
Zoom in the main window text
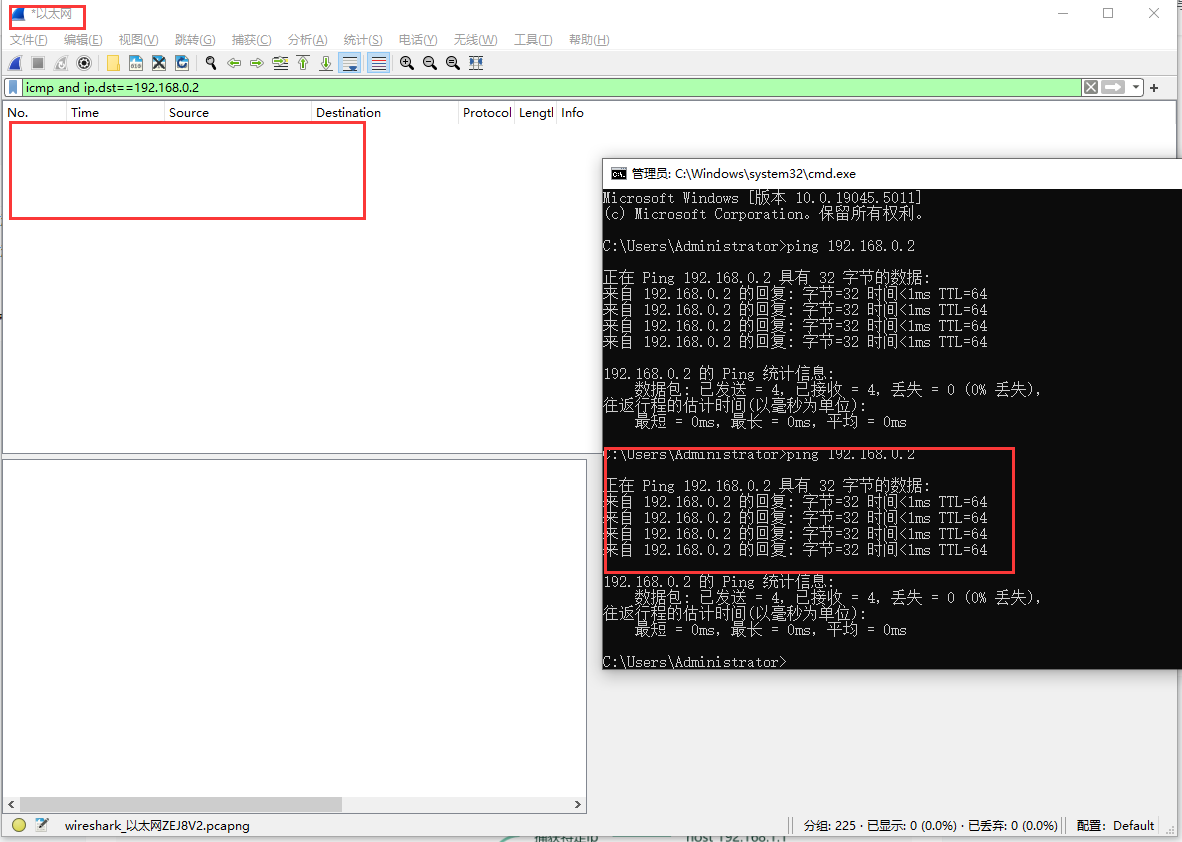(x=407, y=63)
